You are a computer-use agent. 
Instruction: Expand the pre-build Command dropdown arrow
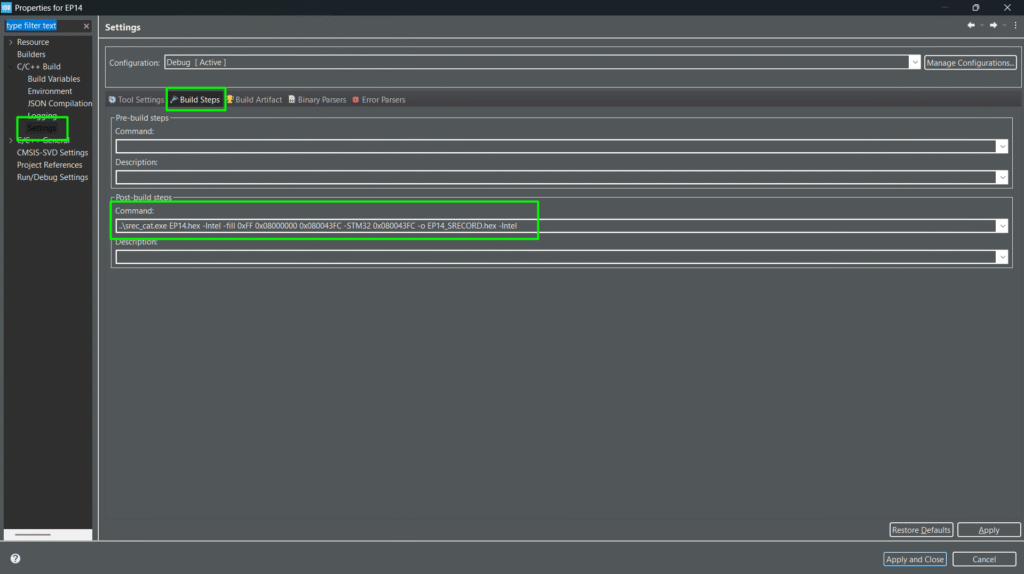point(1002,147)
